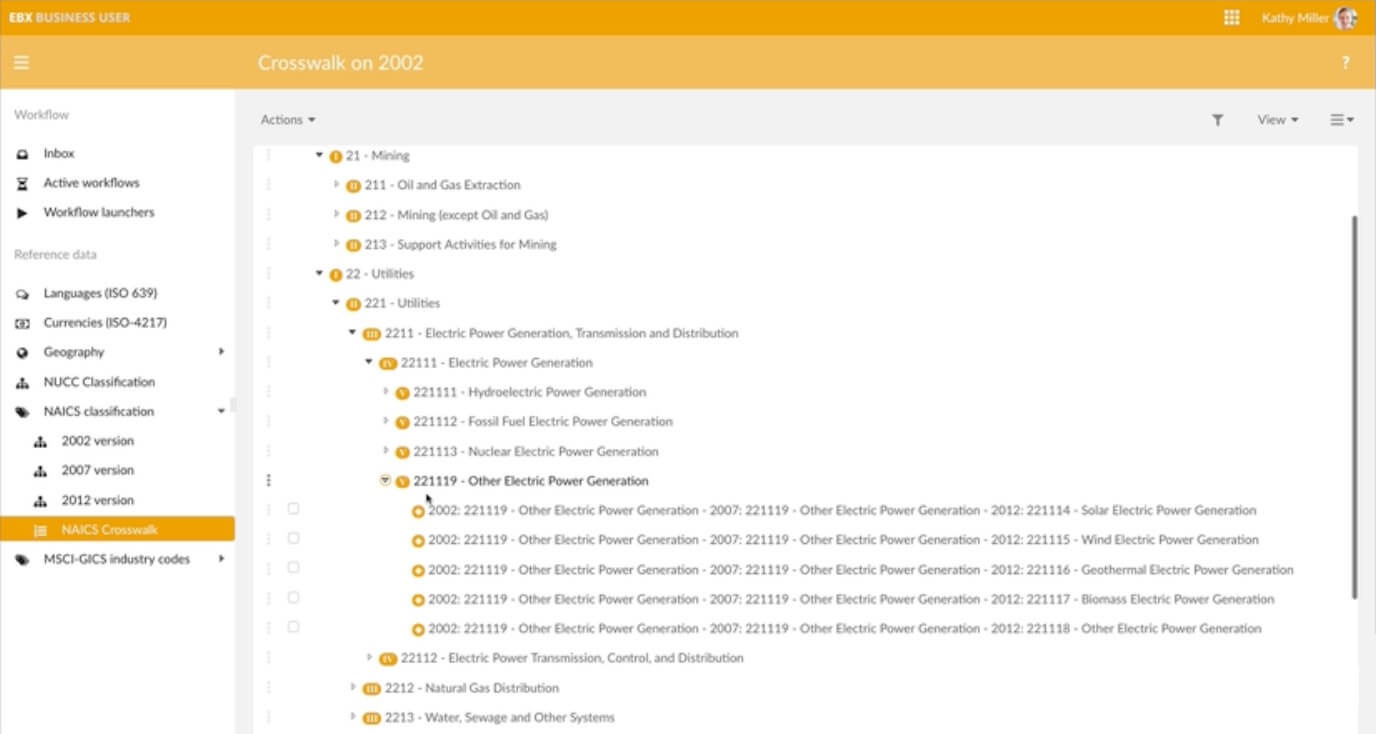Open Workflow launchers in the sidebar

(x=99, y=212)
